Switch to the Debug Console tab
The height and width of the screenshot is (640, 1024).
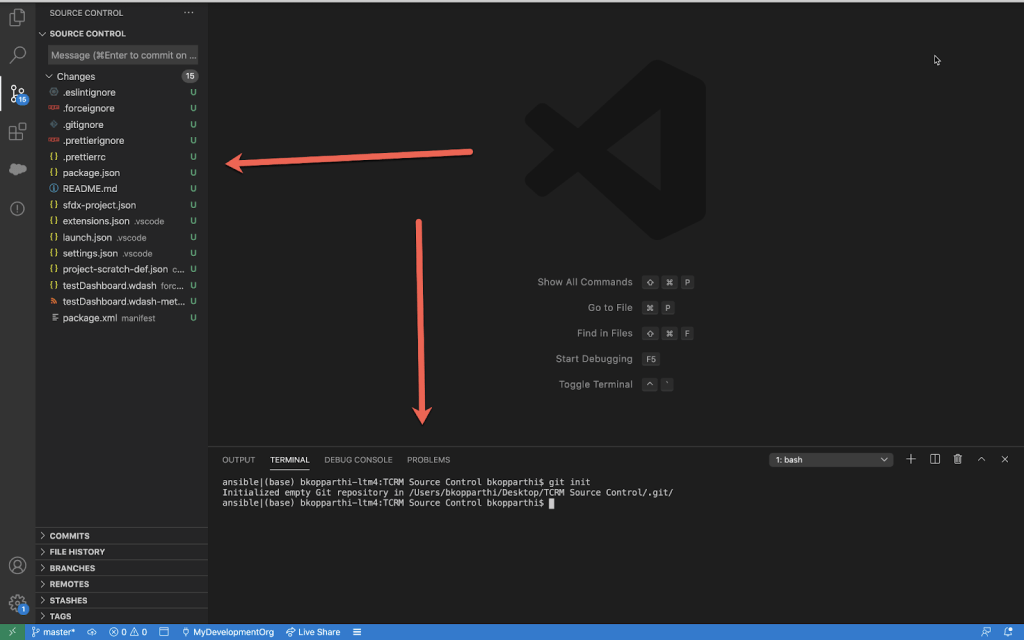pyautogui.click(x=358, y=460)
